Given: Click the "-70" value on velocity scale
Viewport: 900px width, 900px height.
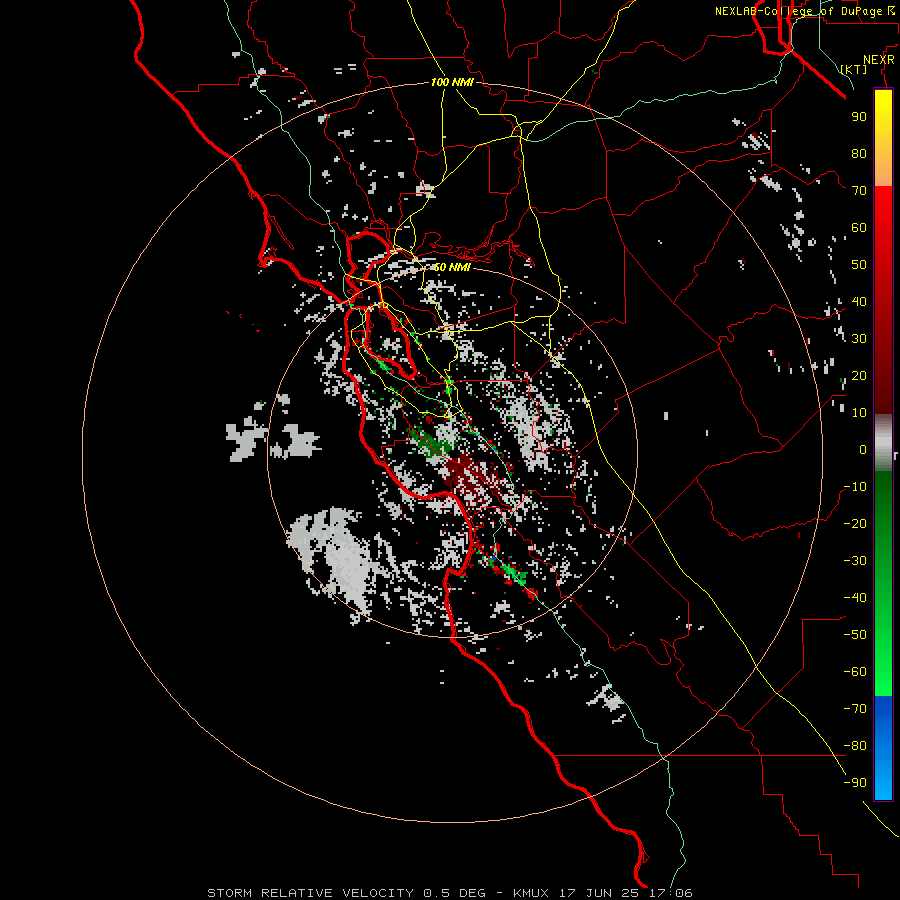Looking at the screenshot, I should tap(855, 709).
